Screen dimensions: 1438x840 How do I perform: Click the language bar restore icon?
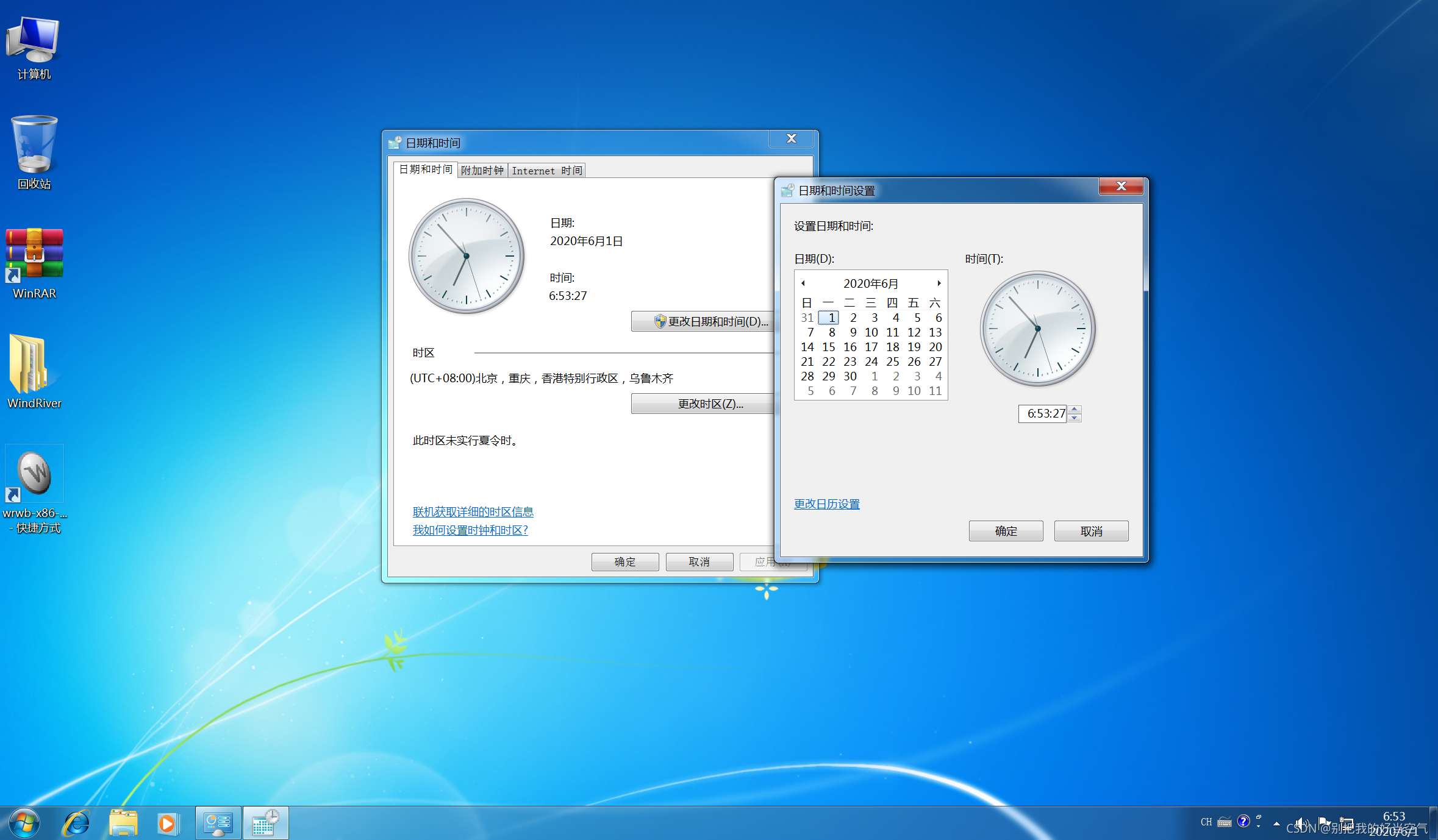[x=1259, y=817]
